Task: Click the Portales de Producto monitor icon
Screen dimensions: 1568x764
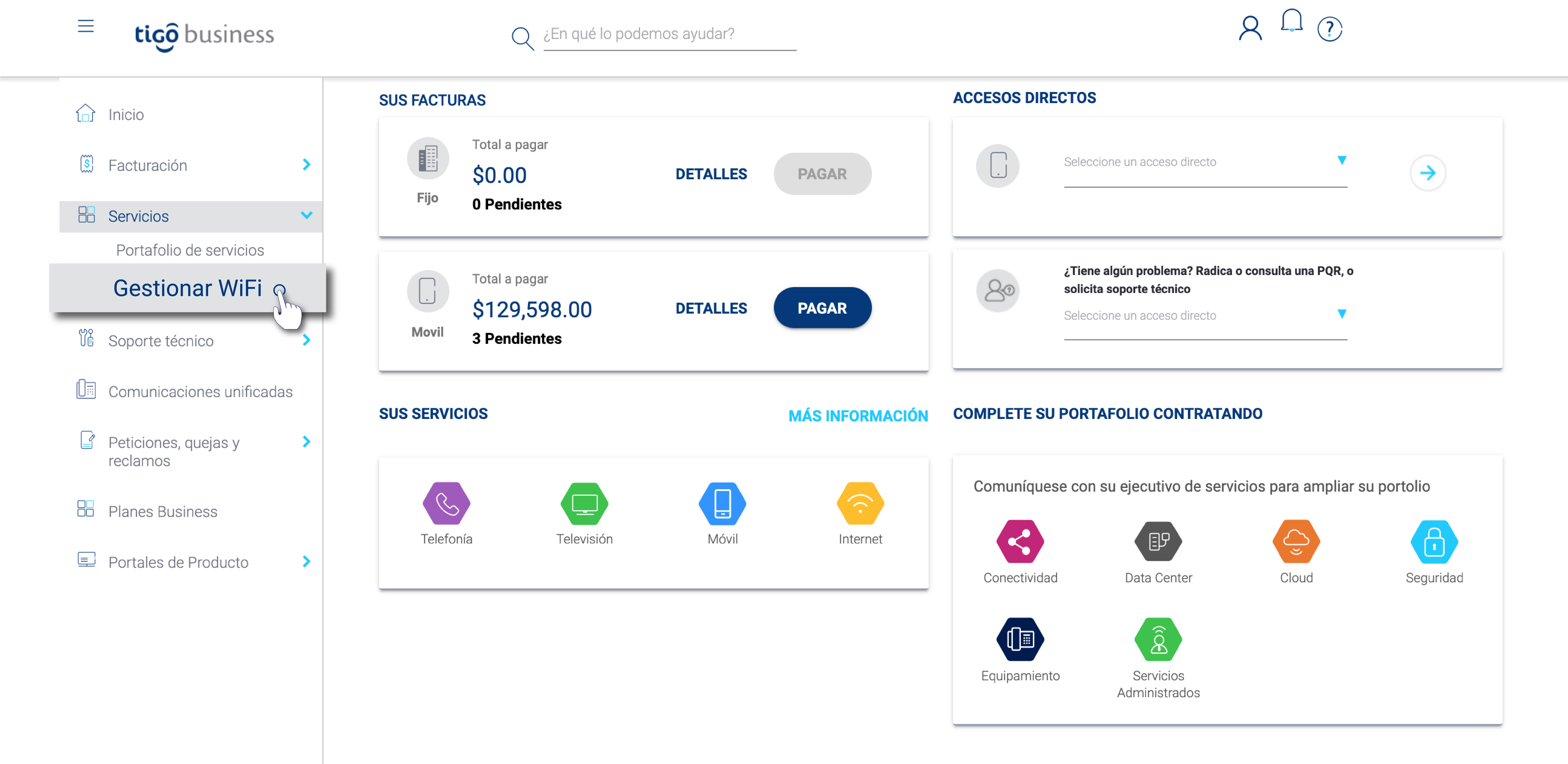Action: click(x=86, y=560)
